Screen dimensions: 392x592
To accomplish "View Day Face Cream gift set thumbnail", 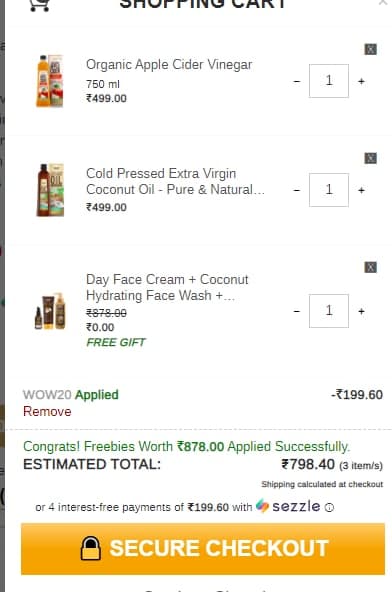I will [50, 311].
